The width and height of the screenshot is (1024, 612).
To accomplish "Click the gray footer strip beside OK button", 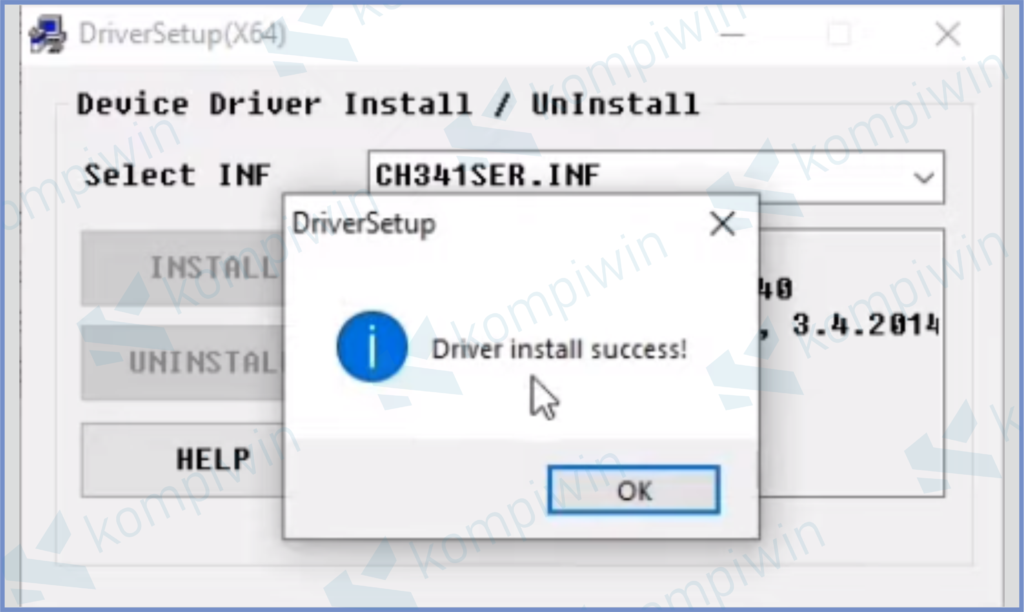I will 415,490.
